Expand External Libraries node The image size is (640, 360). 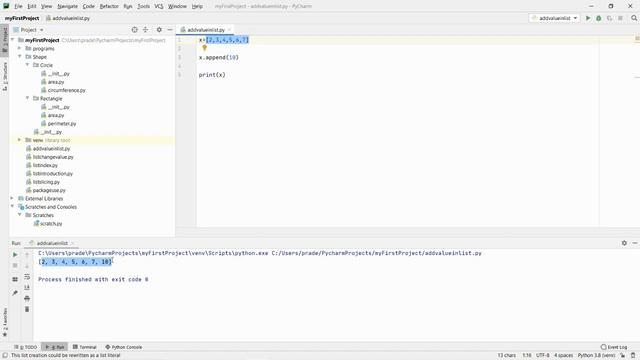pos(13,198)
